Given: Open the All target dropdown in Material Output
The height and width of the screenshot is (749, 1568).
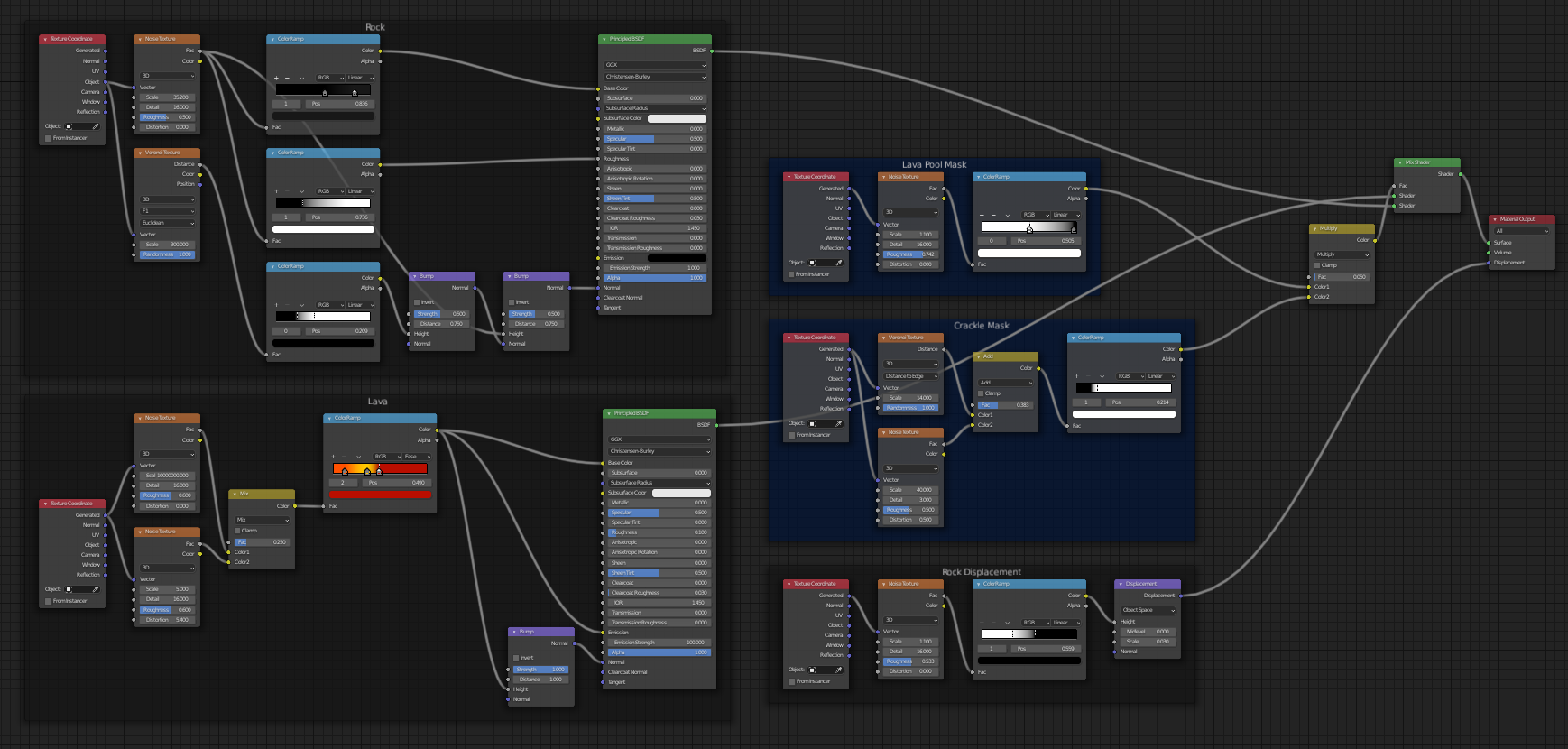Looking at the screenshot, I should pos(1522,231).
